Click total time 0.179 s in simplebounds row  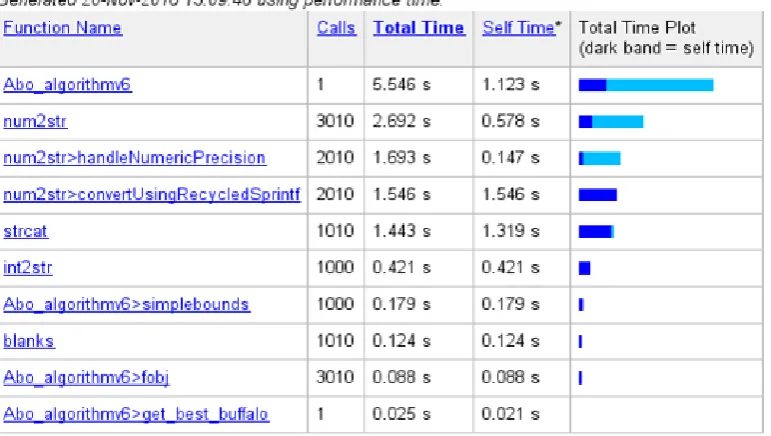[401, 304]
